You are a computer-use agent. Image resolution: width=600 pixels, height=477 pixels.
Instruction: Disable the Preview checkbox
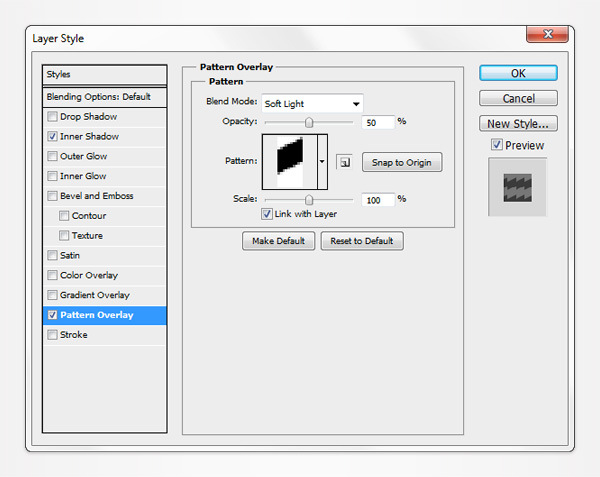point(497,145)
